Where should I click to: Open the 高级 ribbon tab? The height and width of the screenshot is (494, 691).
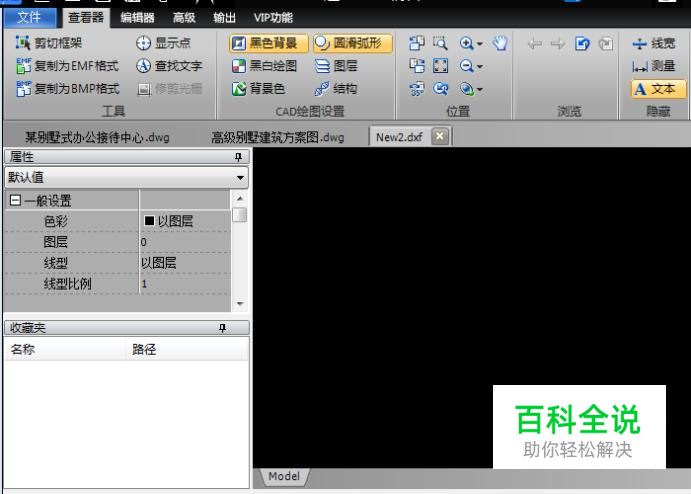(184, 18)
